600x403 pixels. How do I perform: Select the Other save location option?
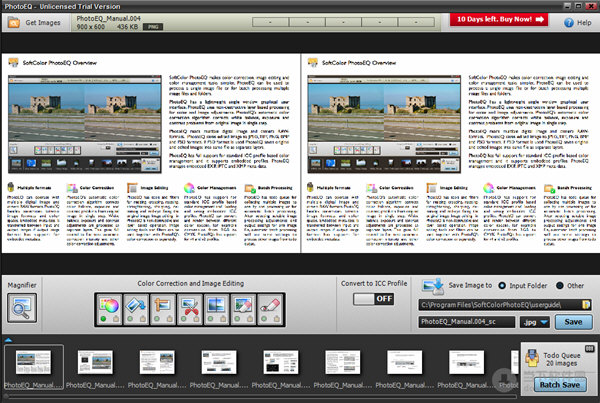562,286
